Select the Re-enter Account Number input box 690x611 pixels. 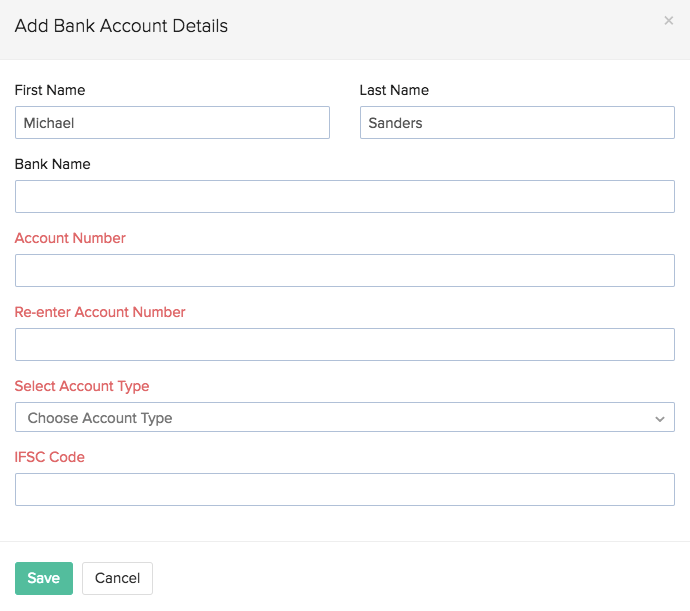[x=344, y=345]
